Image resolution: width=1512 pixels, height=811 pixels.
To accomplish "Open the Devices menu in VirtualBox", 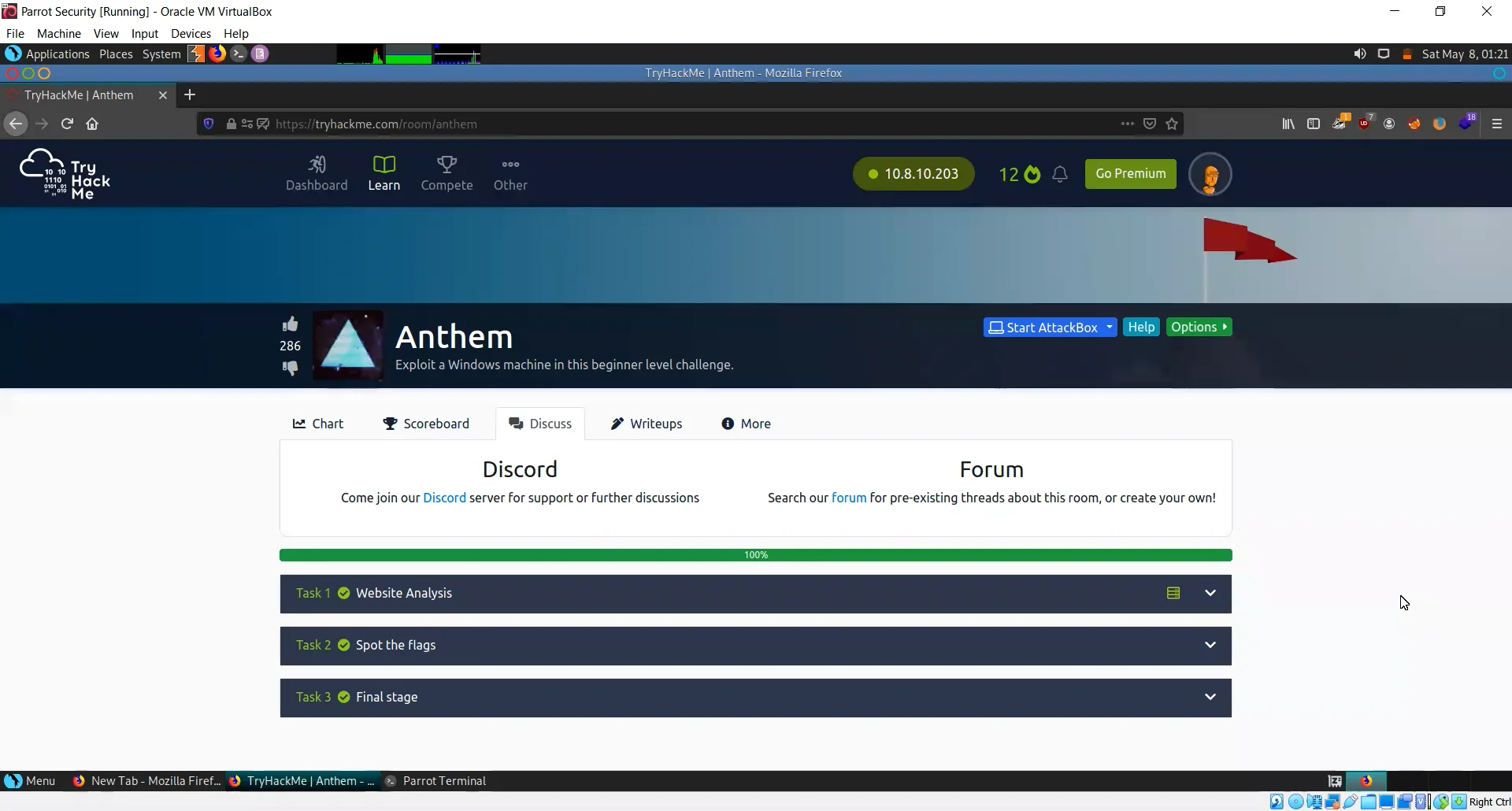I will pyautogui.click(x=191, y=33).
